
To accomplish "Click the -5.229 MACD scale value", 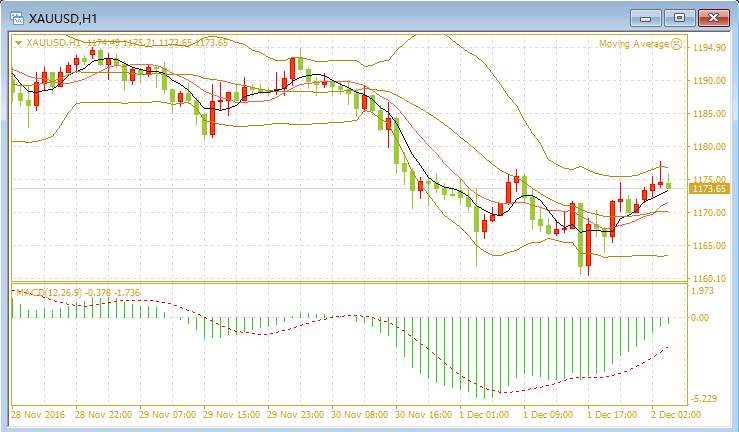I will pyautogui.click(x=703, y=399).
